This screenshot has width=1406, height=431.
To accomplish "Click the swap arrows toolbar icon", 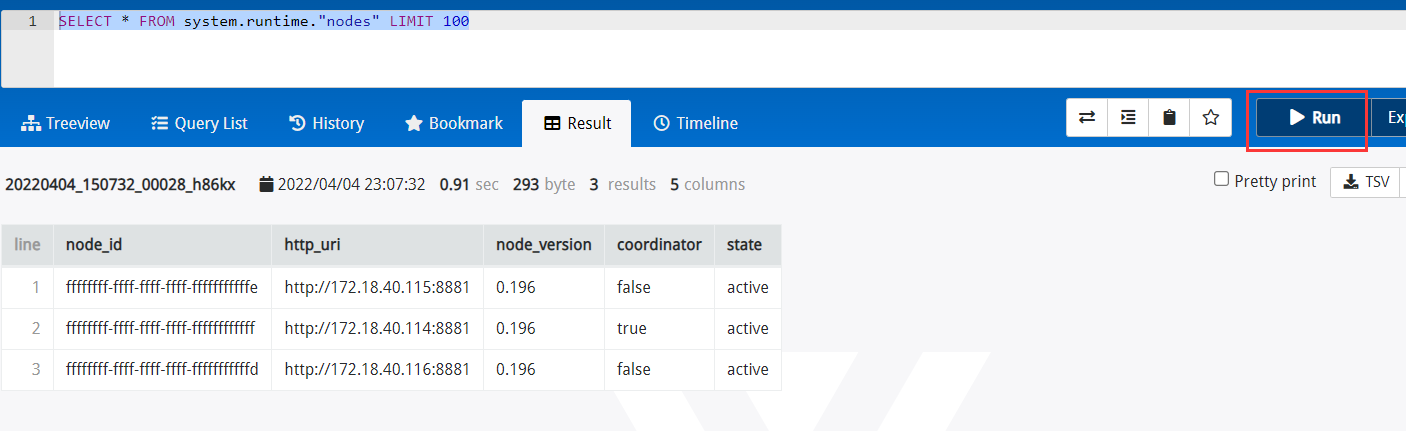I will [1087, 118].
